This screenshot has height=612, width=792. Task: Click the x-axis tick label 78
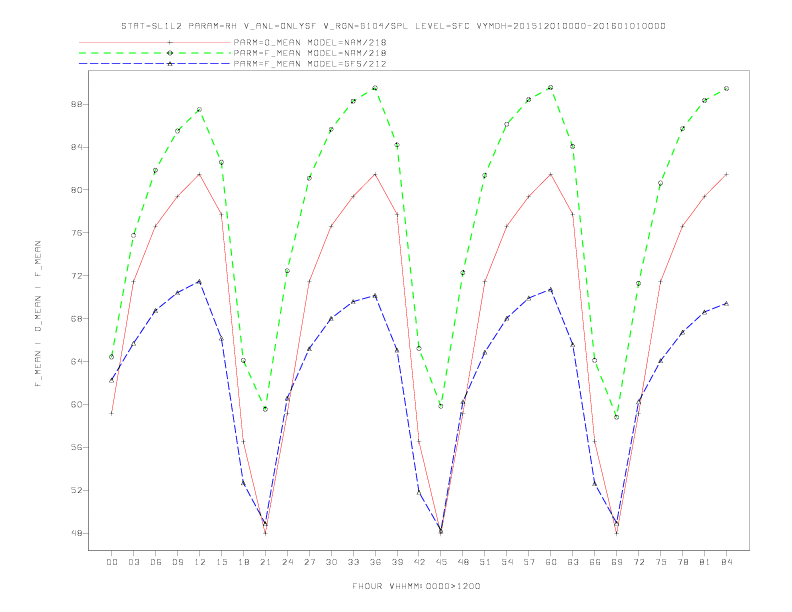682,562
